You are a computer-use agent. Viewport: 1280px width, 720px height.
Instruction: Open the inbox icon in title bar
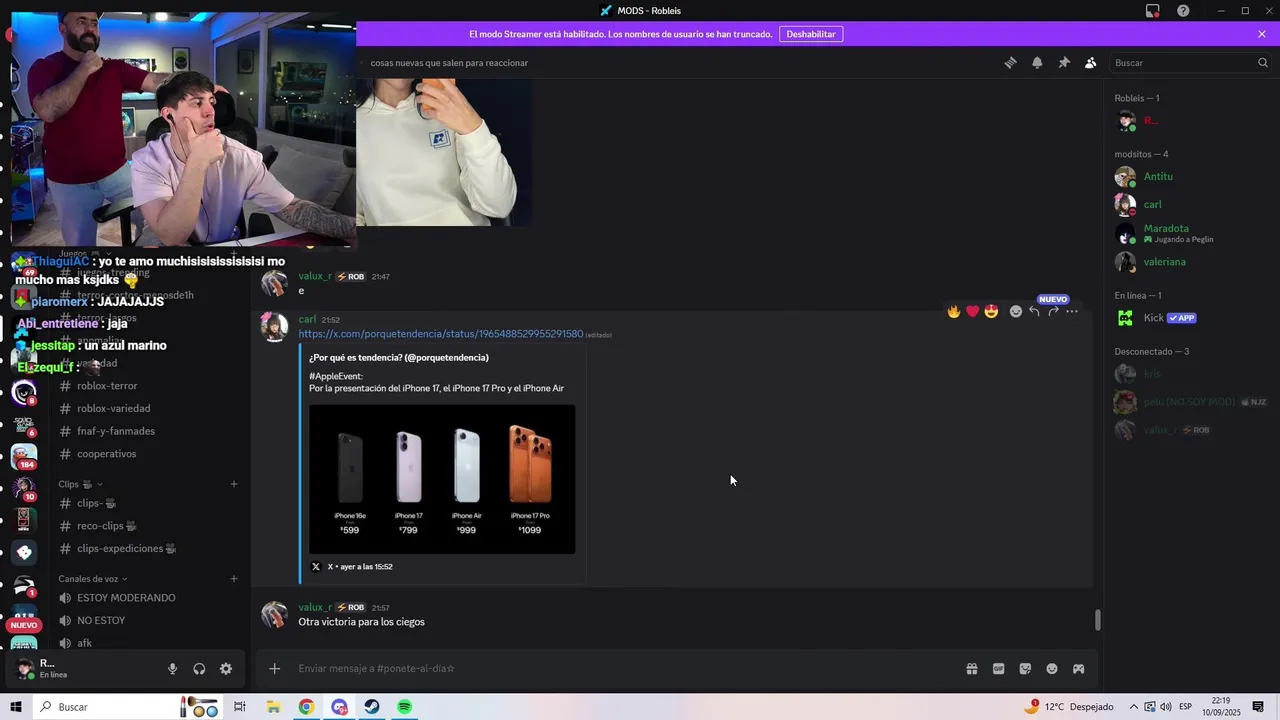(1153, 11)
